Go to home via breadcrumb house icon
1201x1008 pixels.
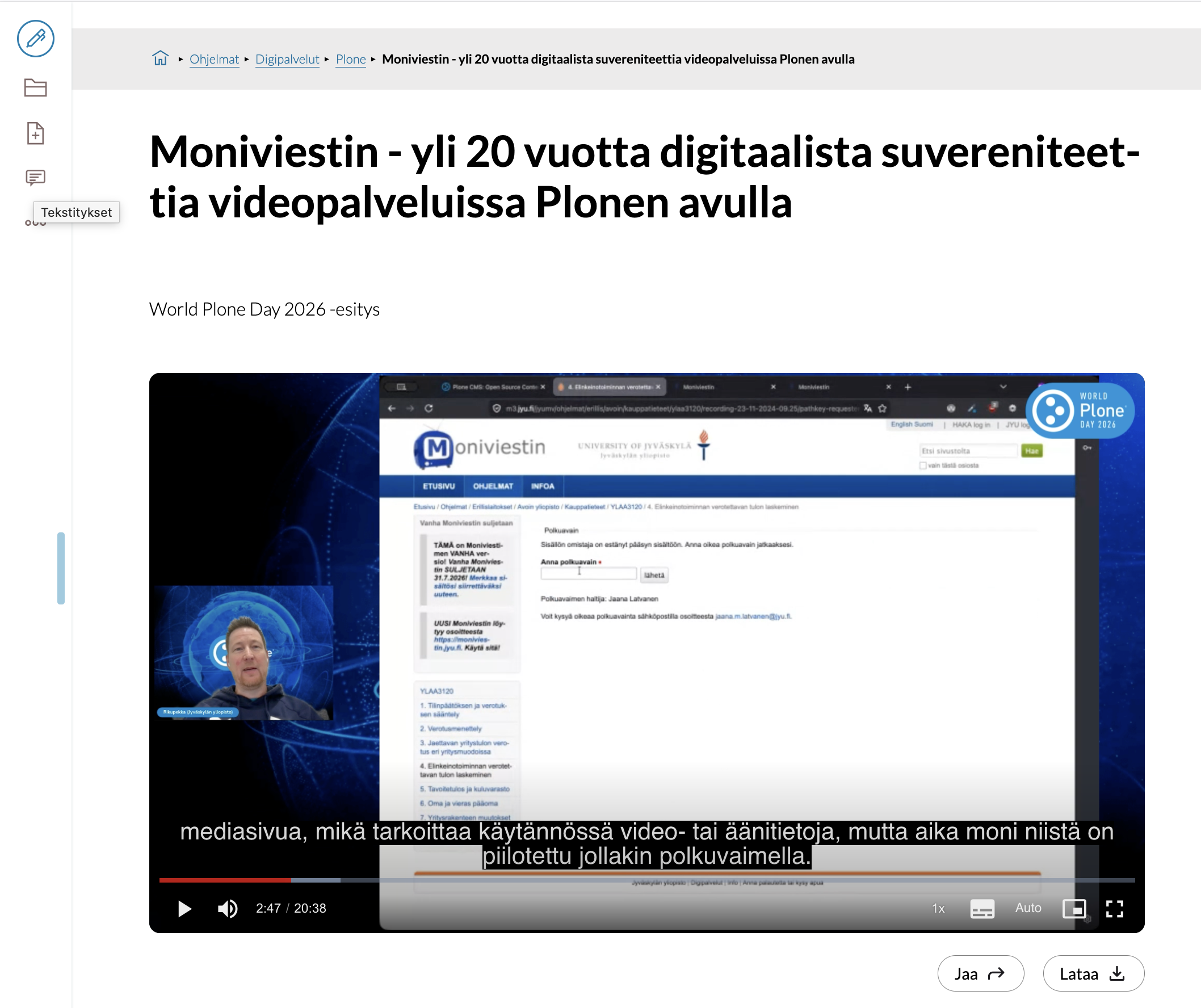tap(161, 58)
